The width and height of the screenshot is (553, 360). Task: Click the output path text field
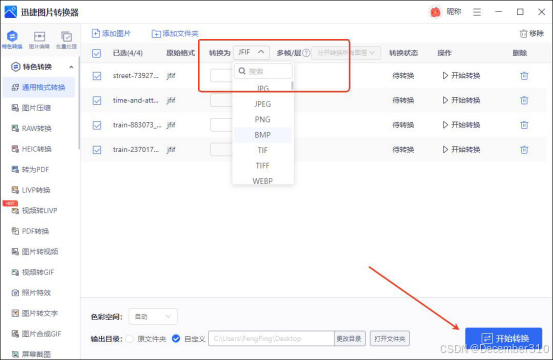pyautogui.click(x=271, y=338)
